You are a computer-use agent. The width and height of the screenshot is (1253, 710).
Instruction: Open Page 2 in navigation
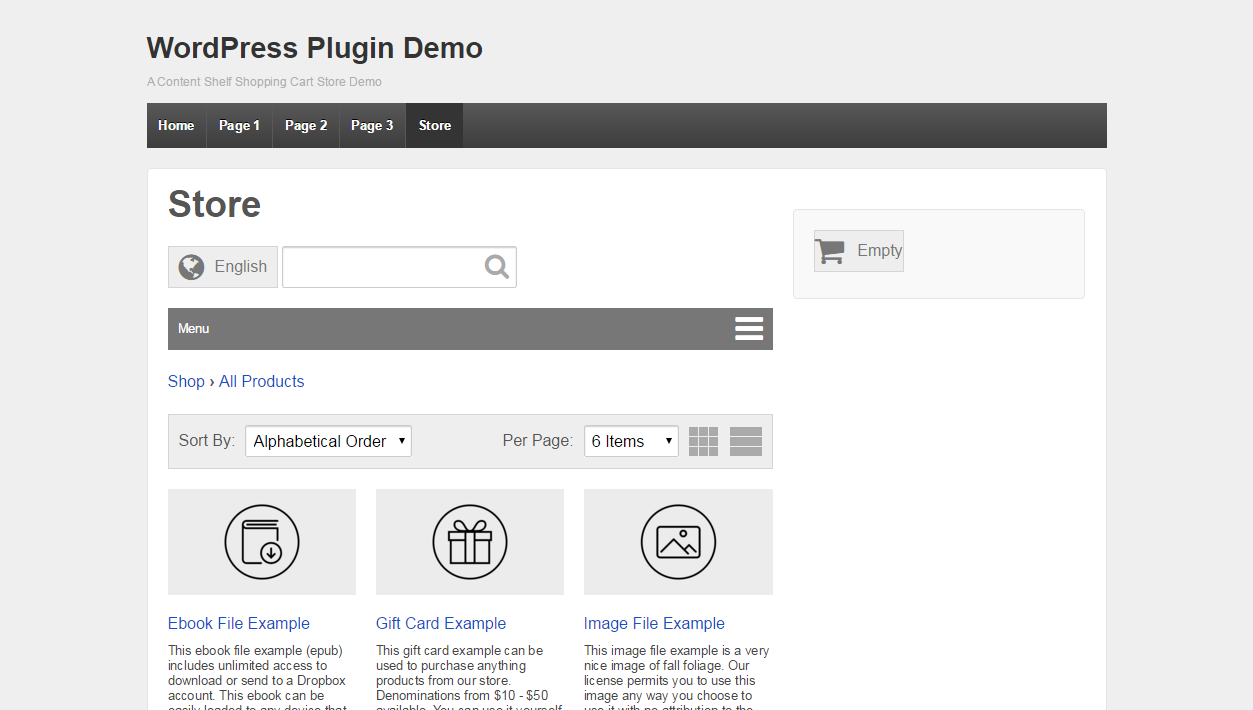(306, 125)
